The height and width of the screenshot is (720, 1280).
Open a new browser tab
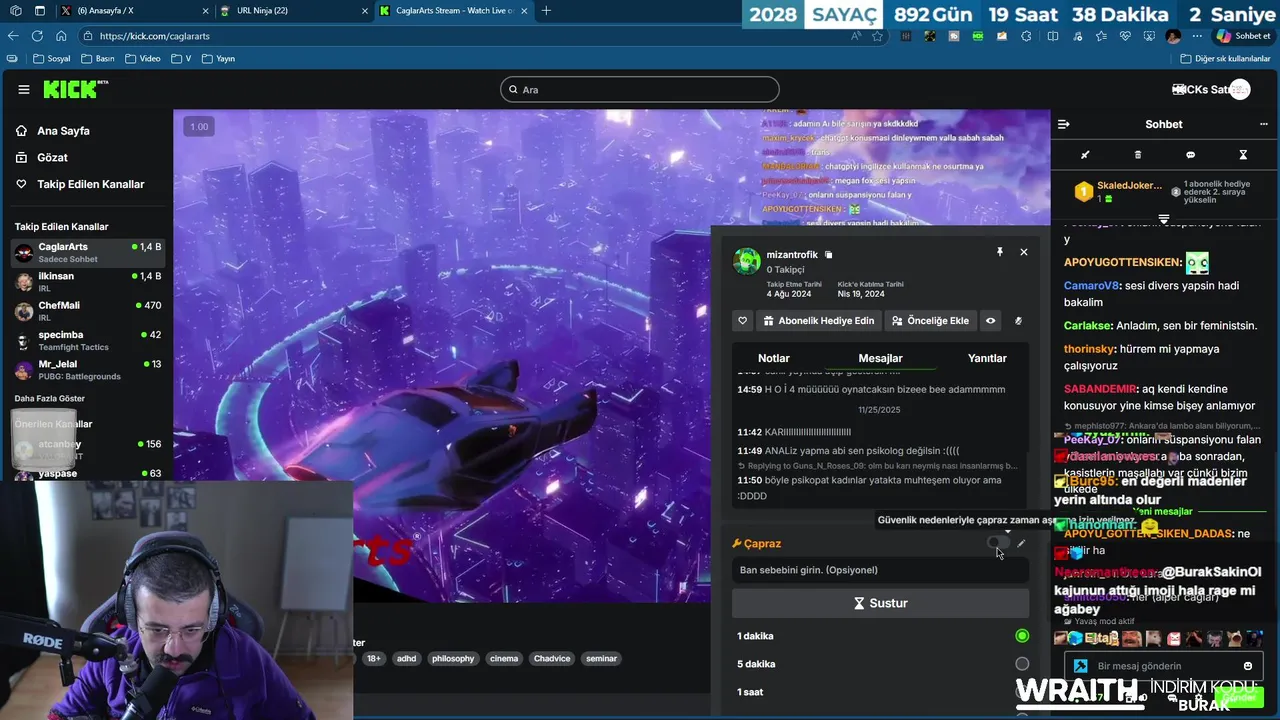pos(546,11)
